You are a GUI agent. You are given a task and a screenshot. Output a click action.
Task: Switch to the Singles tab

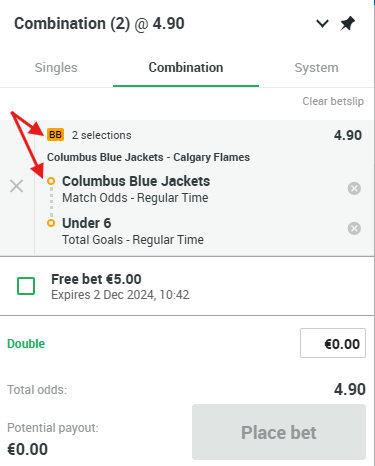(x=56, y=68)
